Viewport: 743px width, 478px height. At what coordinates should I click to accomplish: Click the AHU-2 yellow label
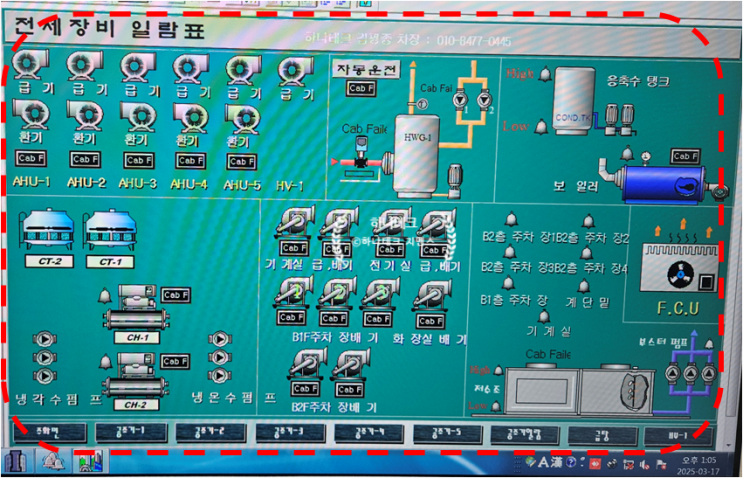tap(86, 182)
